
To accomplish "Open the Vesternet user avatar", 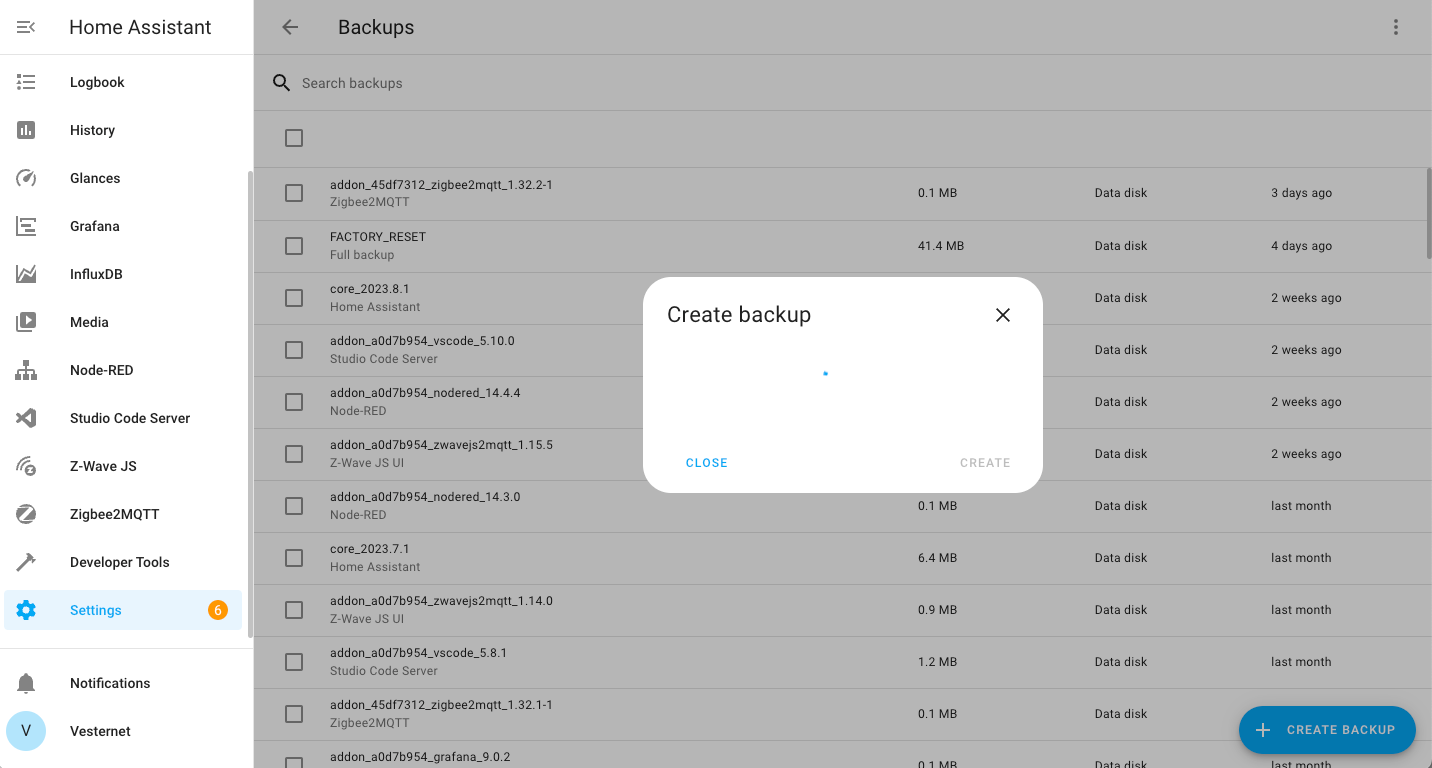I will click(x=26, y=731).
